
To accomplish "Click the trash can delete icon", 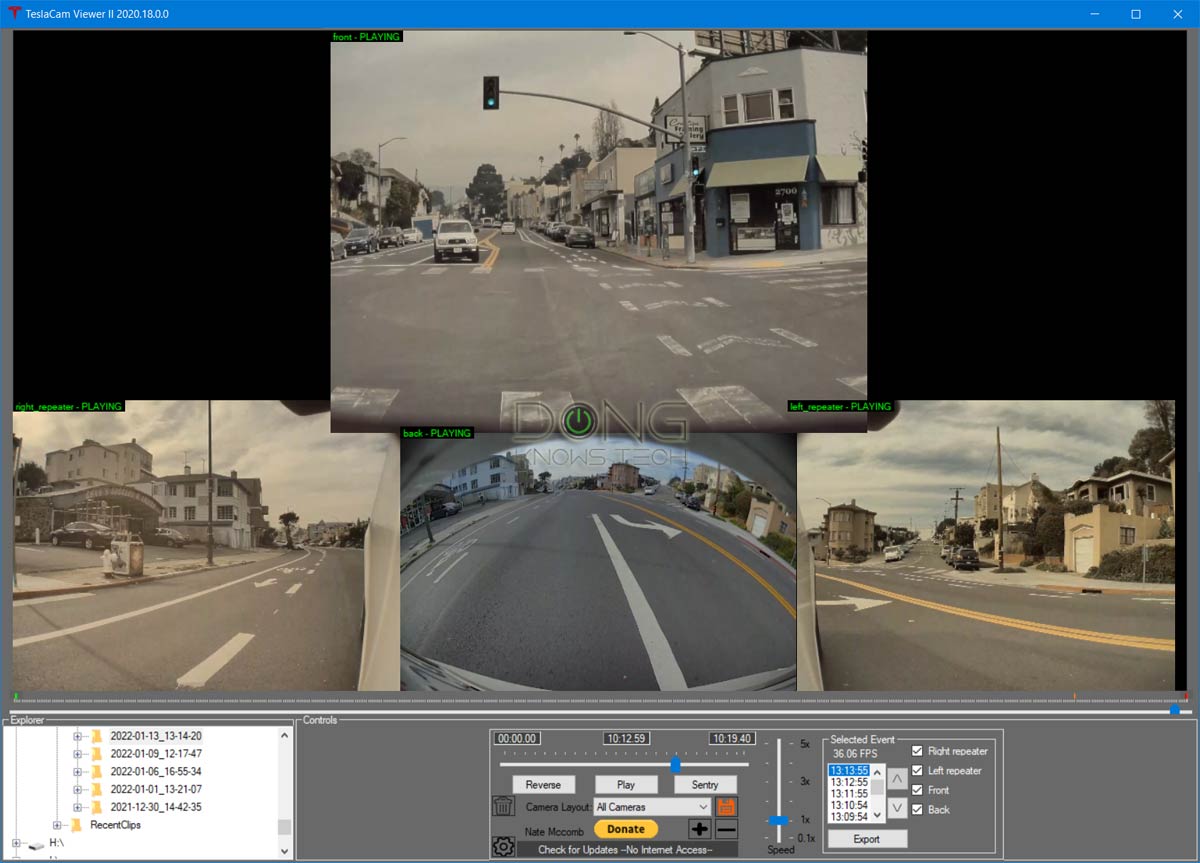I will point(503,807).
